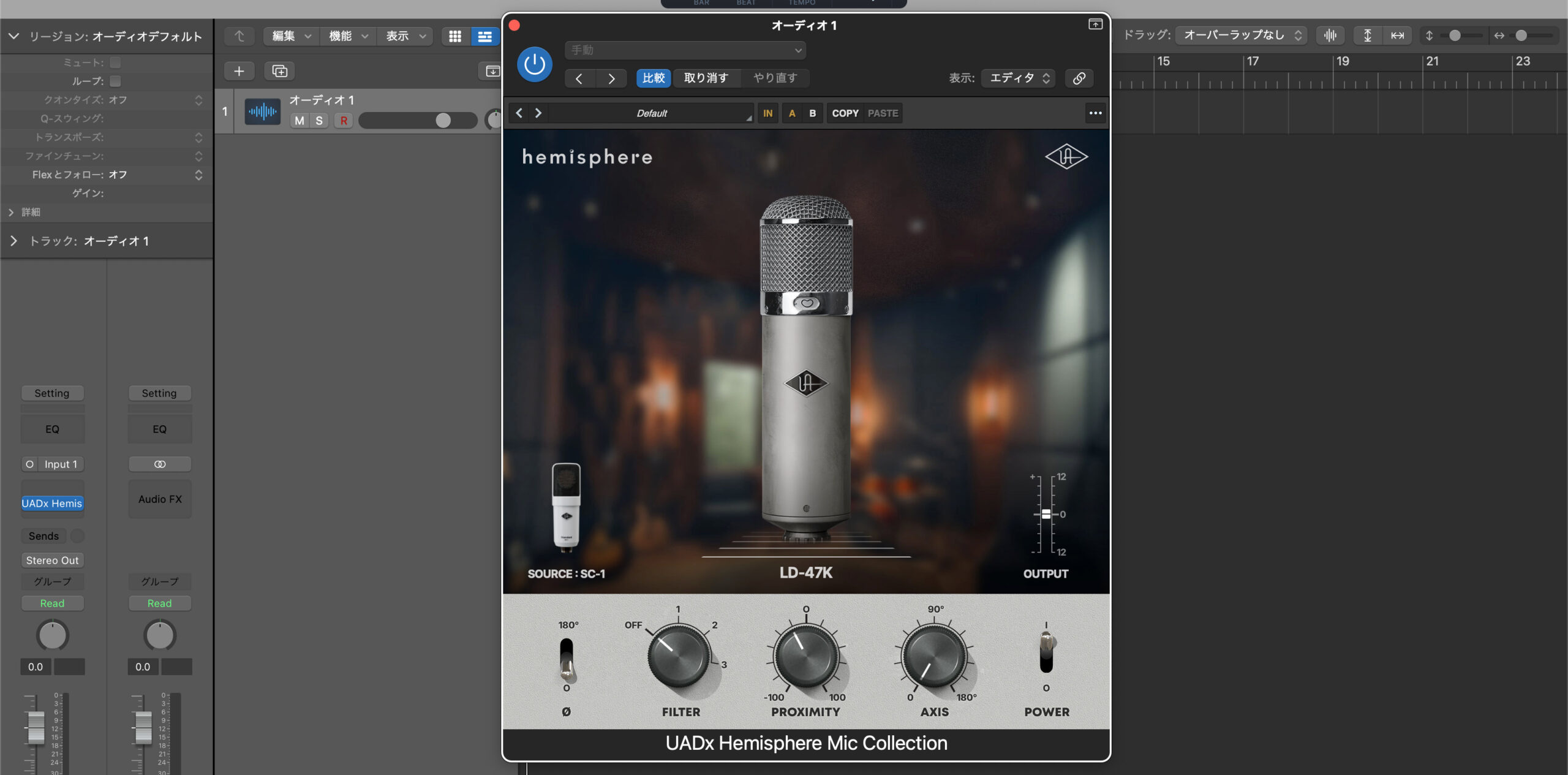Open the 機能 menu

[x=348, y=37]
